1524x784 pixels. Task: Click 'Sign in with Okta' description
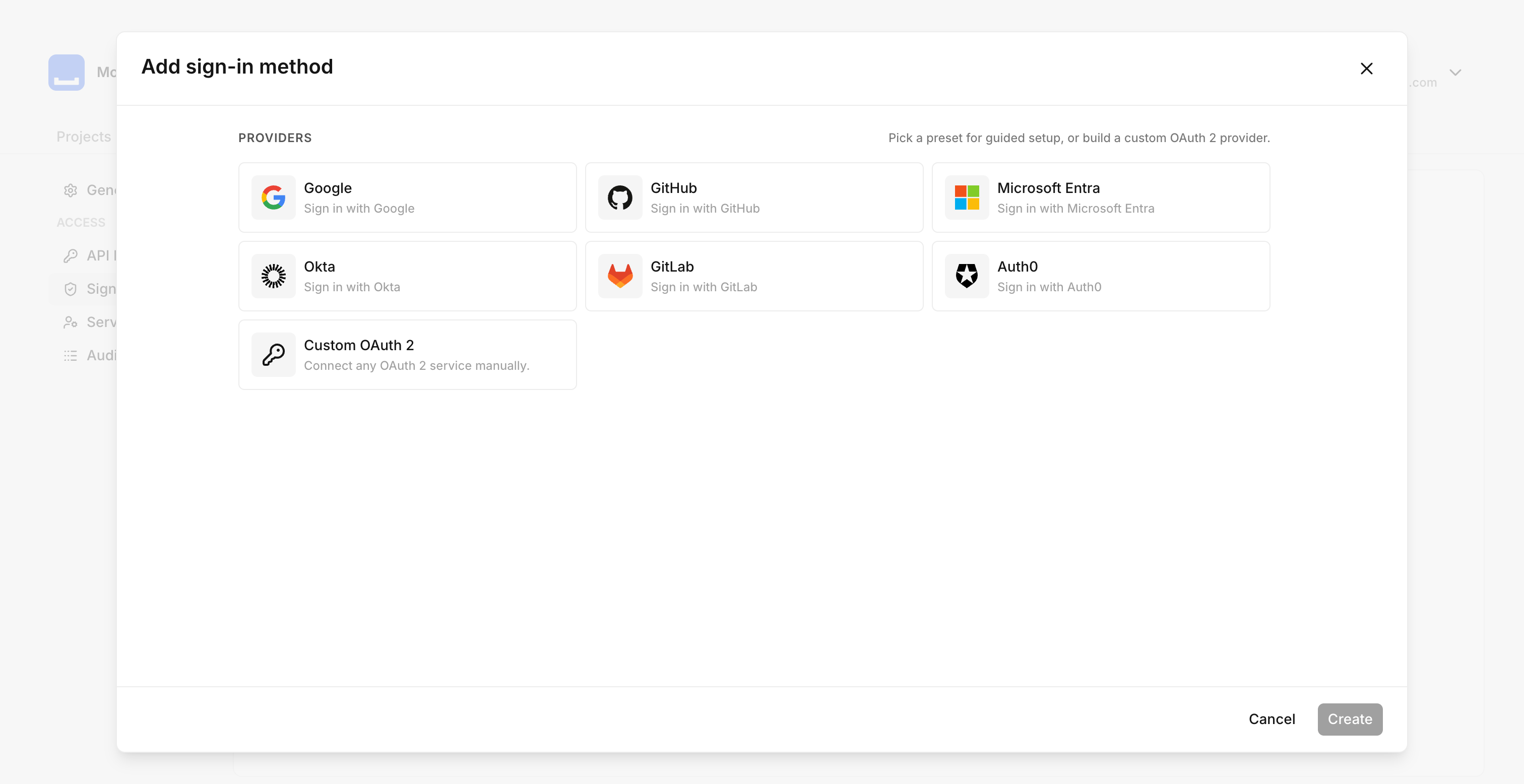(352, 287)
